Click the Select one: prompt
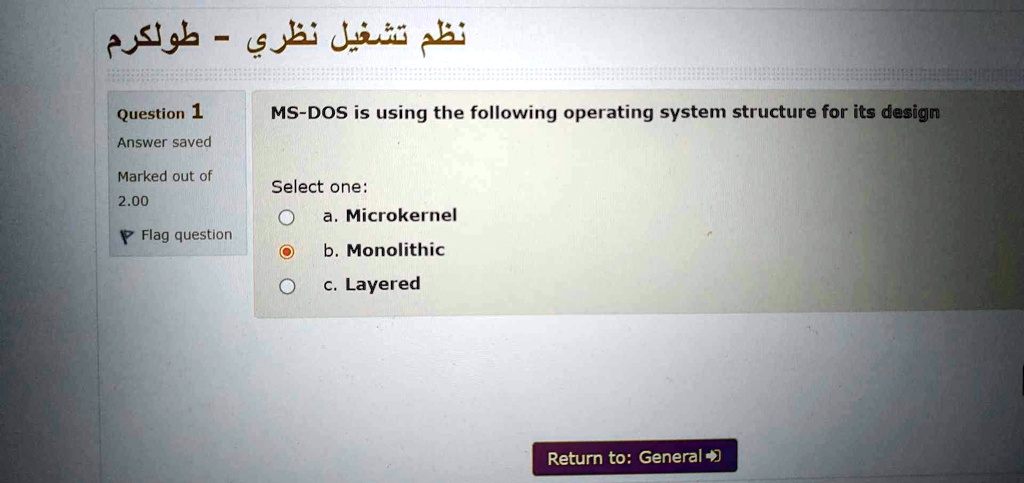Viewport: 1024px width, 483px height. point(319,187)
